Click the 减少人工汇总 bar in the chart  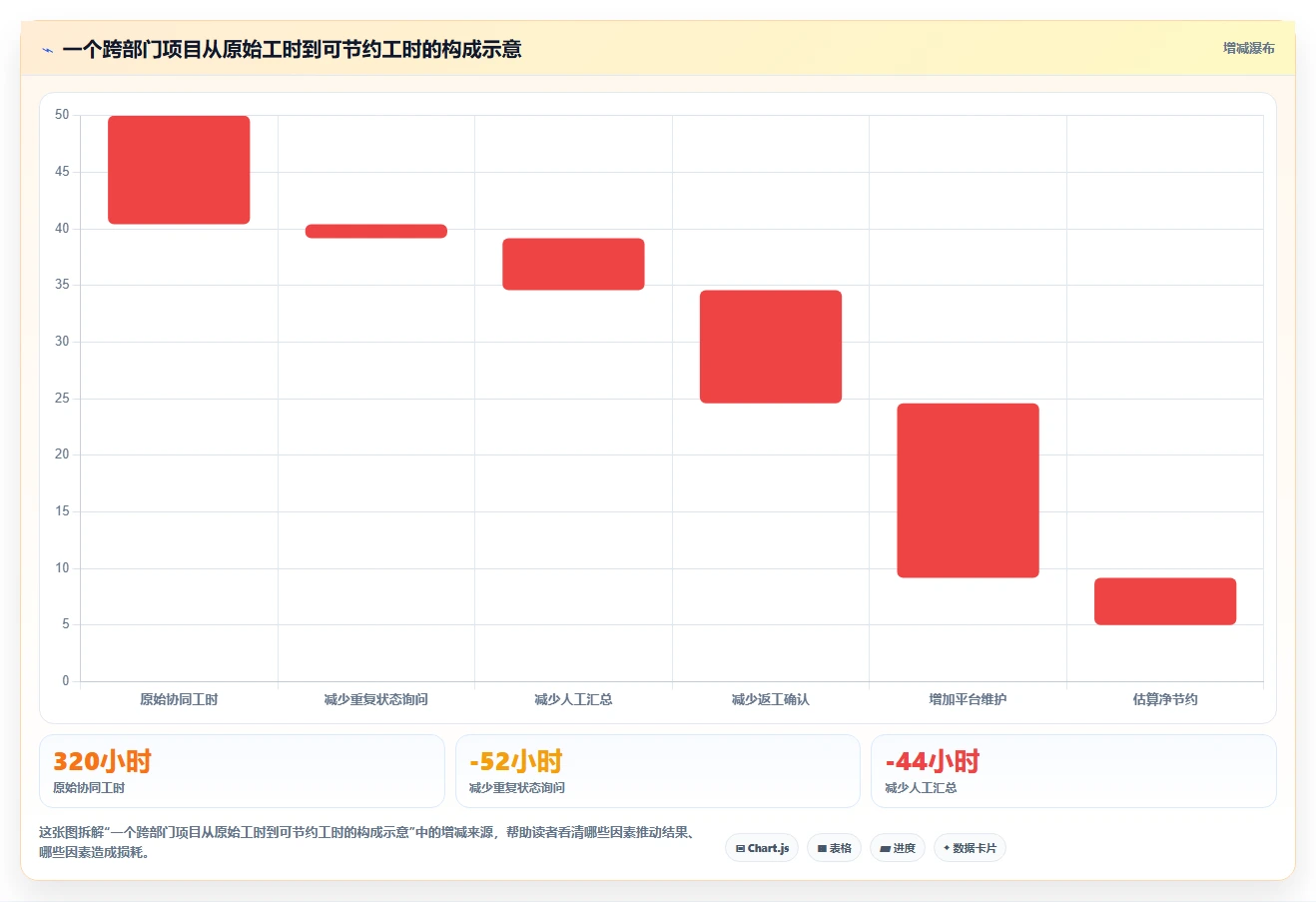[573, 264]
